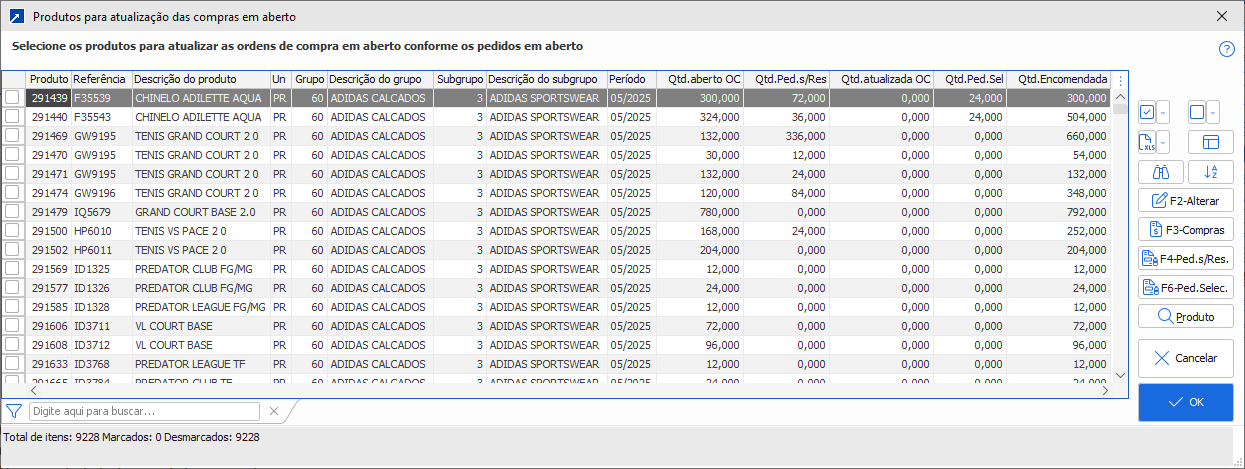Viewport: 1245px width, 469px height.
Task: Click the vertical scrollbar down arrow
Action: 1120,375
